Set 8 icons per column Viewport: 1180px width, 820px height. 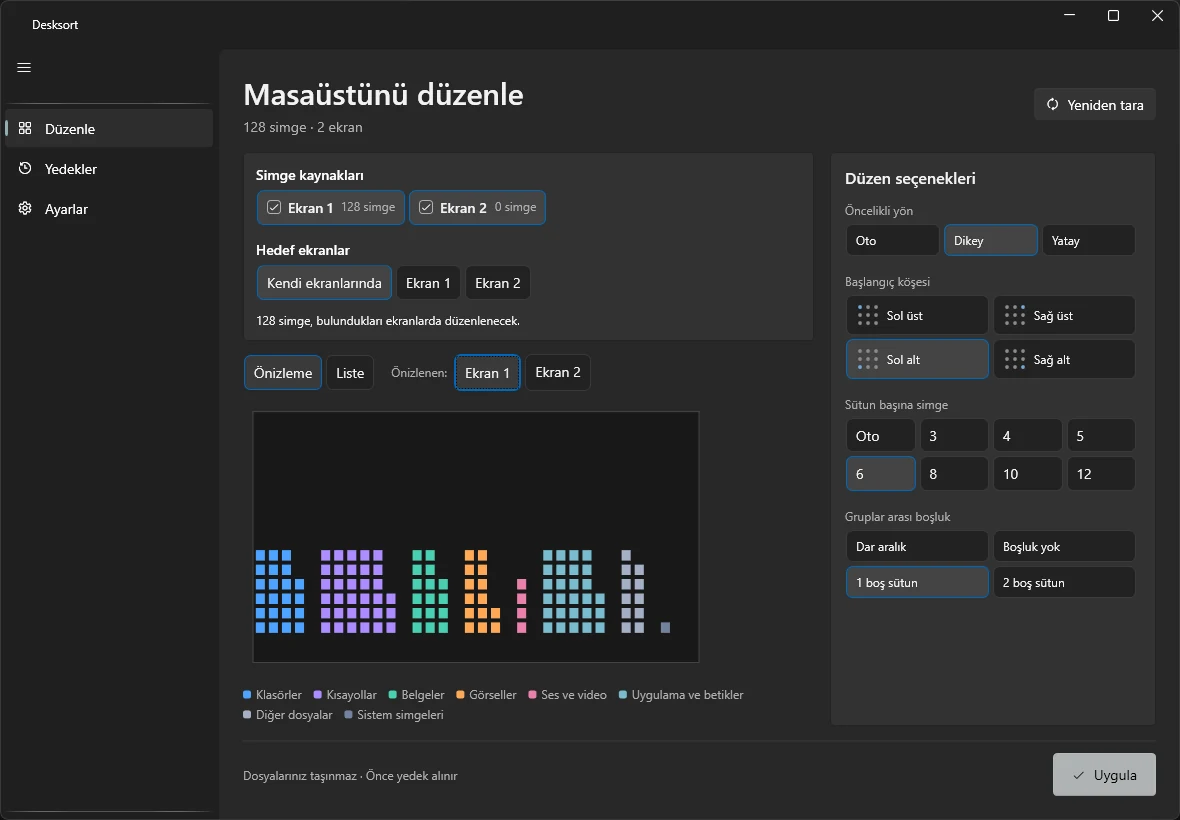(953, 474)
